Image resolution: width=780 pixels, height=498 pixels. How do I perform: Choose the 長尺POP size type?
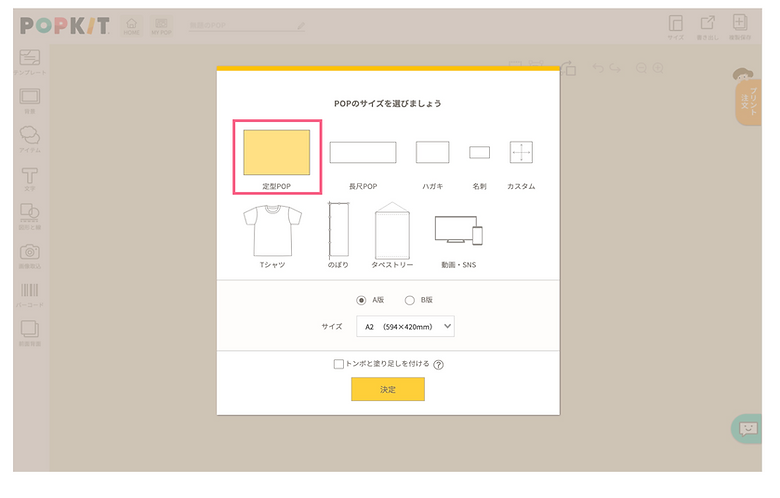[363, 166]
